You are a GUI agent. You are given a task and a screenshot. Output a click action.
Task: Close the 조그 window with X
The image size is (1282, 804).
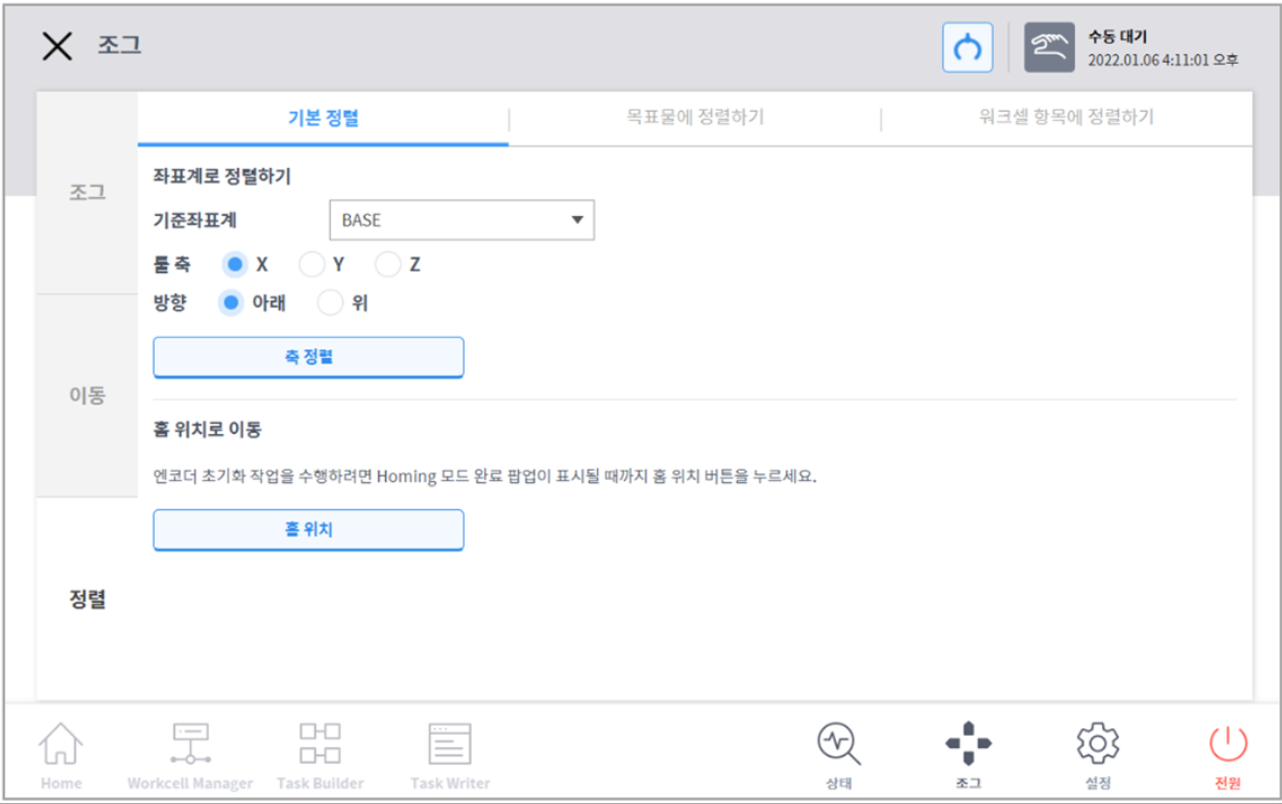[x=57, y=46]
